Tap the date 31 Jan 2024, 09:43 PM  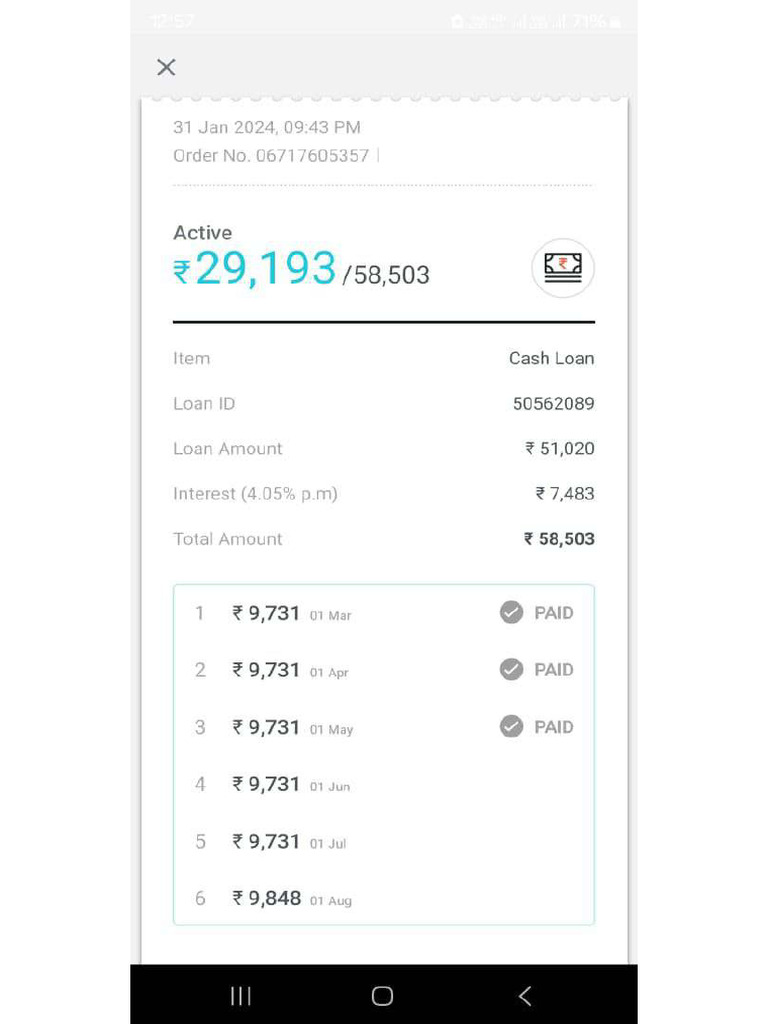click(267, 127)
